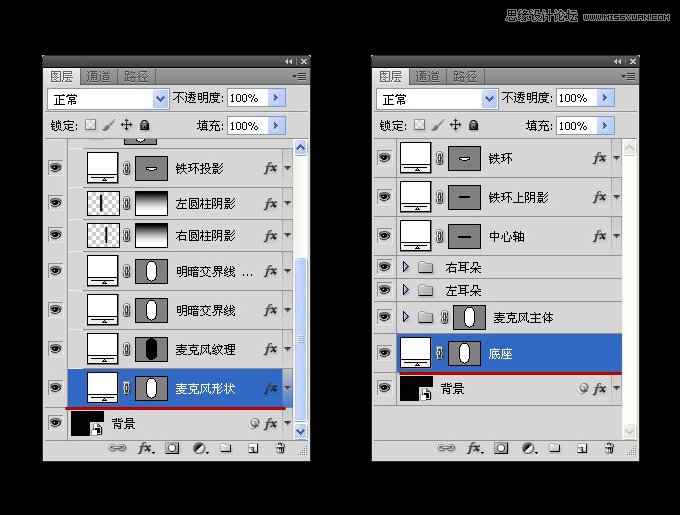Lock all padlock icon in left panel
The height and width of the screenshot is (515, 680).
pos(144,125)
